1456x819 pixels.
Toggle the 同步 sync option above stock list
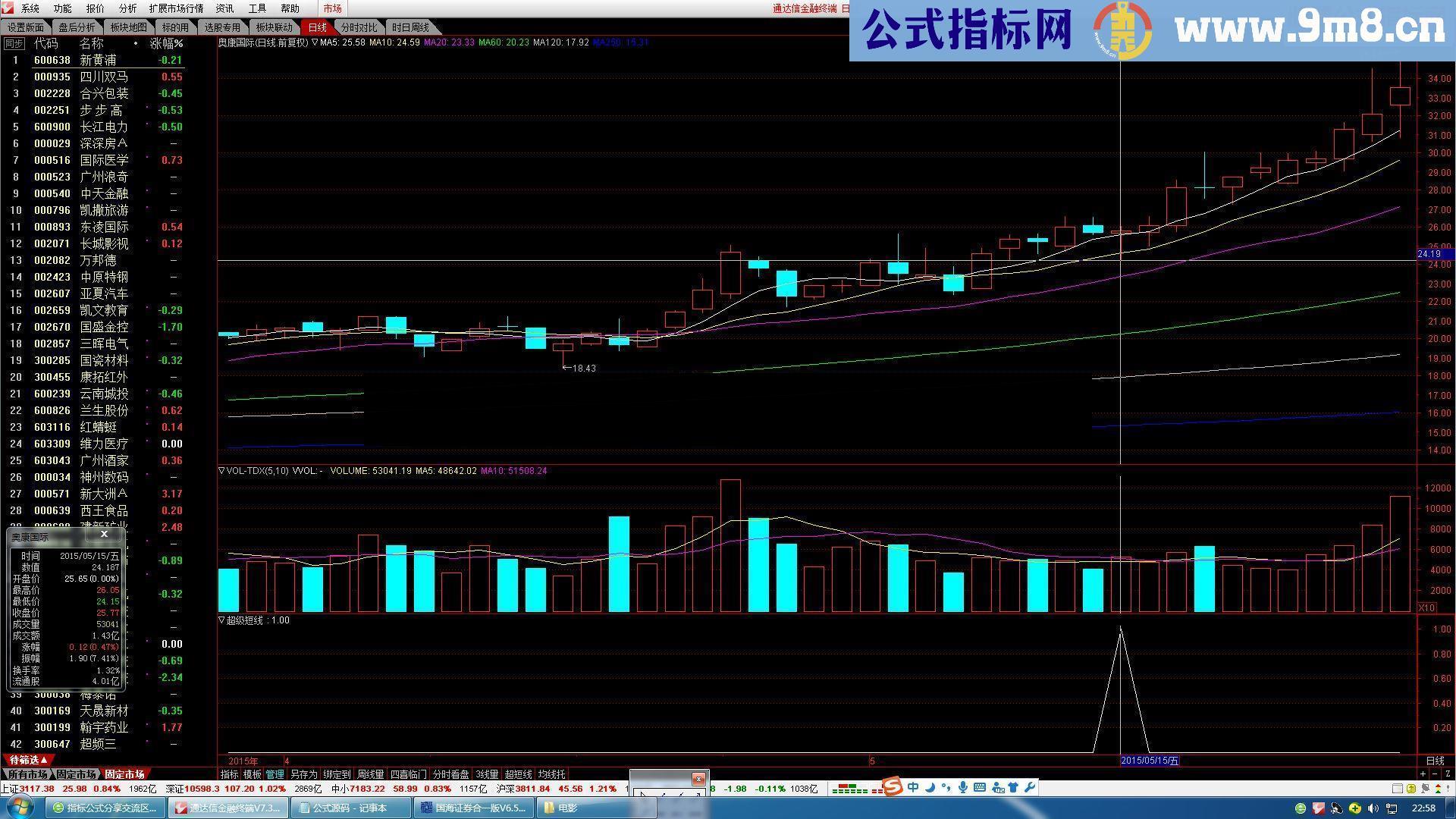point(13,43)
